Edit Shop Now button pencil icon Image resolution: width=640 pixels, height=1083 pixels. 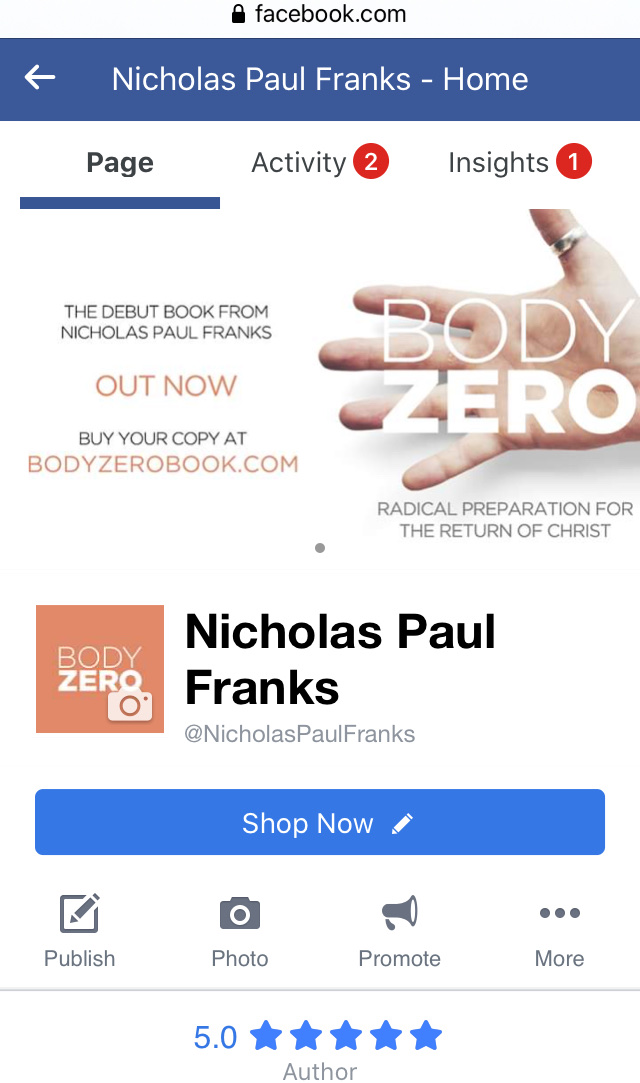pyautogui.click(x=403, y=823)
